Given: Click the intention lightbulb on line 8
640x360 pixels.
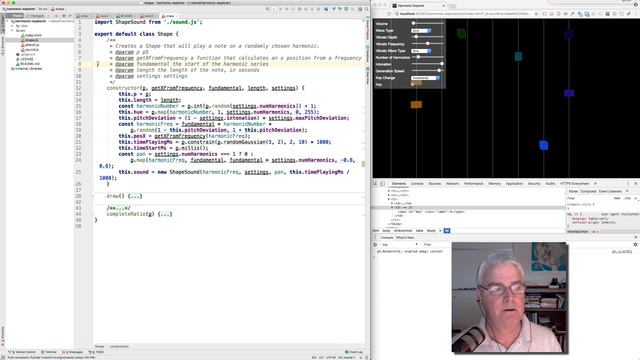Looking at the screenshot, I should coord(98,64).
